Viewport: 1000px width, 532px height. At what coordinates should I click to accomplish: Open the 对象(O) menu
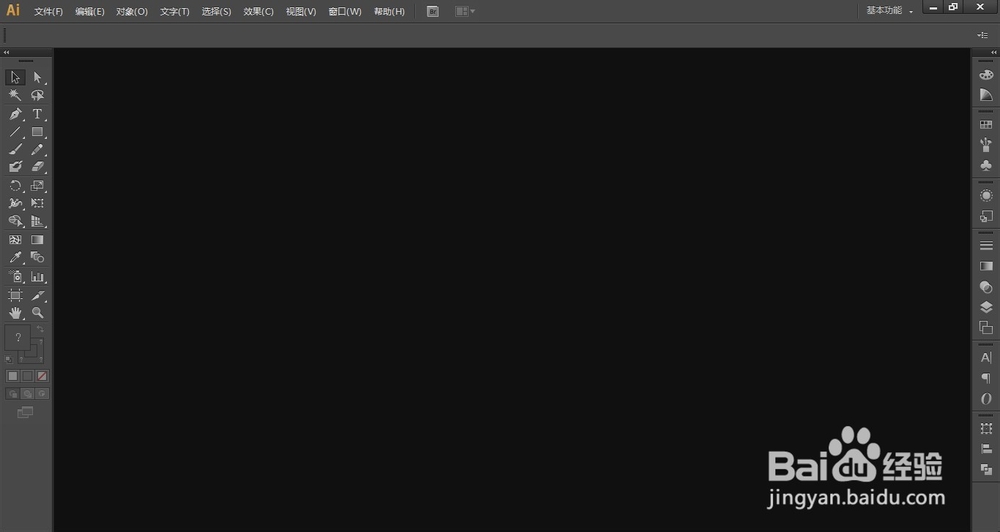point(132,11)
